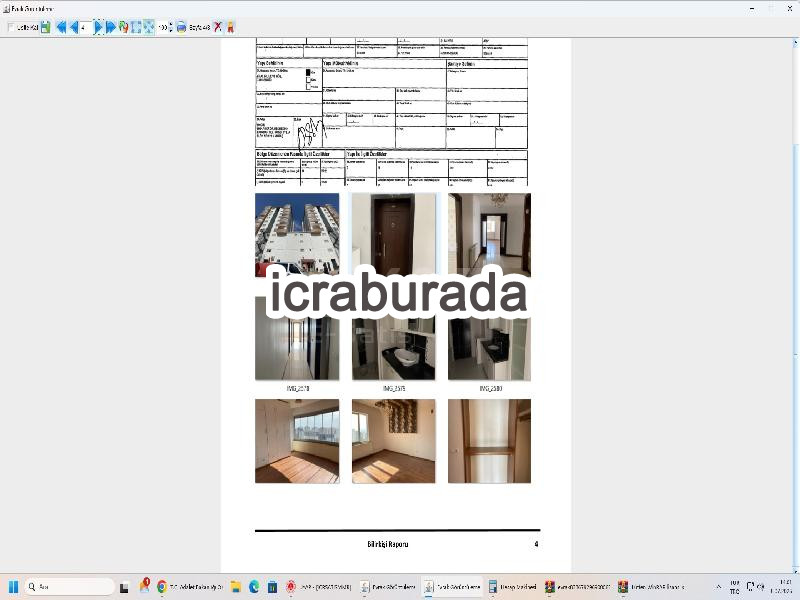Go to the previous page
Screen dimensions: 800x600
coord(74,27)
